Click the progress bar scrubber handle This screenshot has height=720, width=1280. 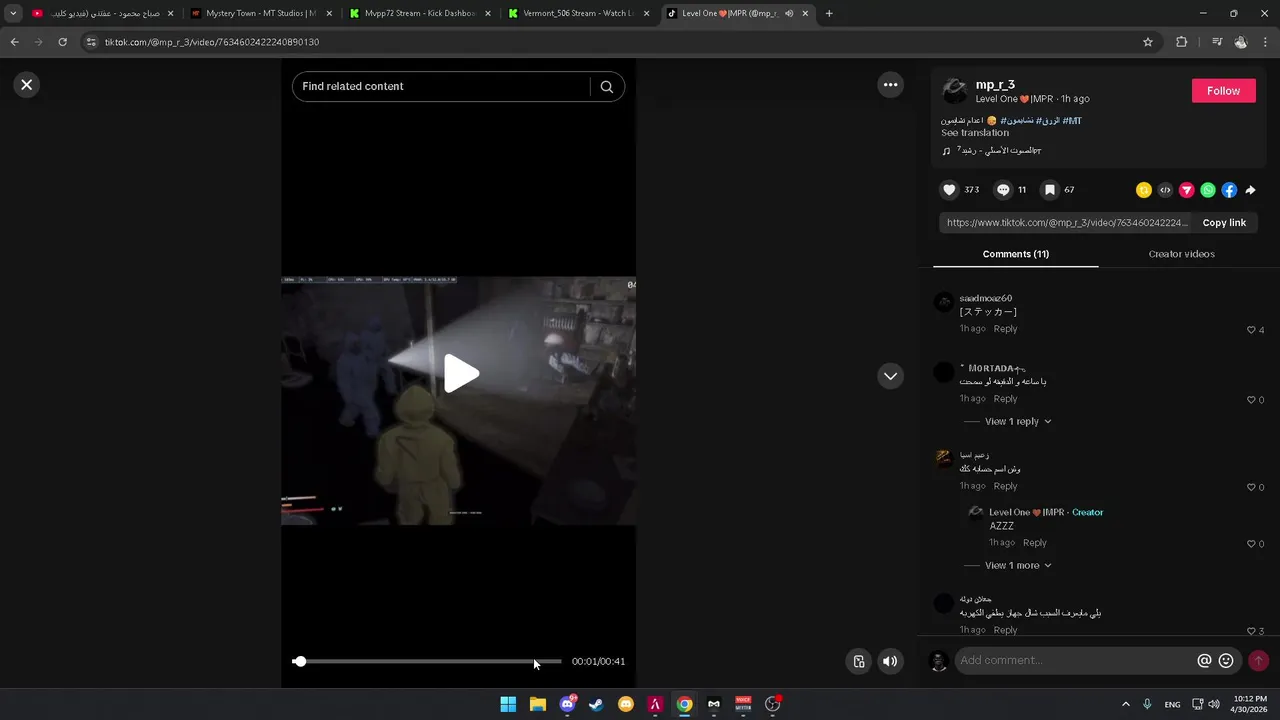click(x=299, y=662)
